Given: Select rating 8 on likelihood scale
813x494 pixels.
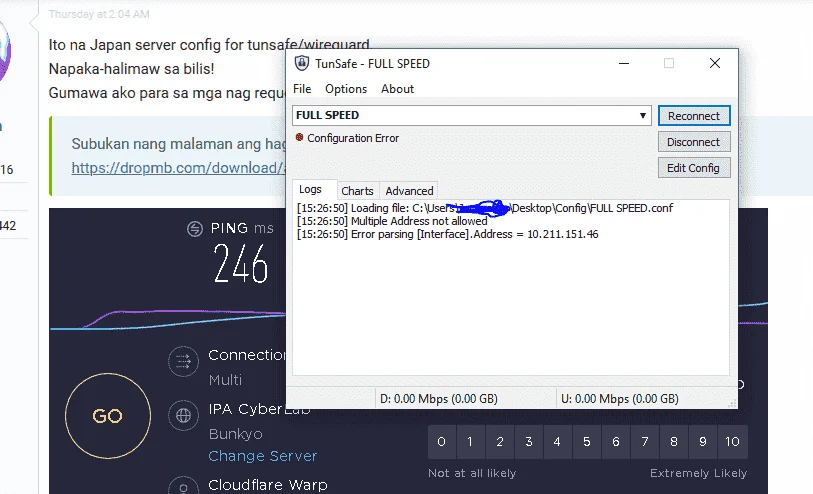Looking at the screenshot, I should pos(674,442).
